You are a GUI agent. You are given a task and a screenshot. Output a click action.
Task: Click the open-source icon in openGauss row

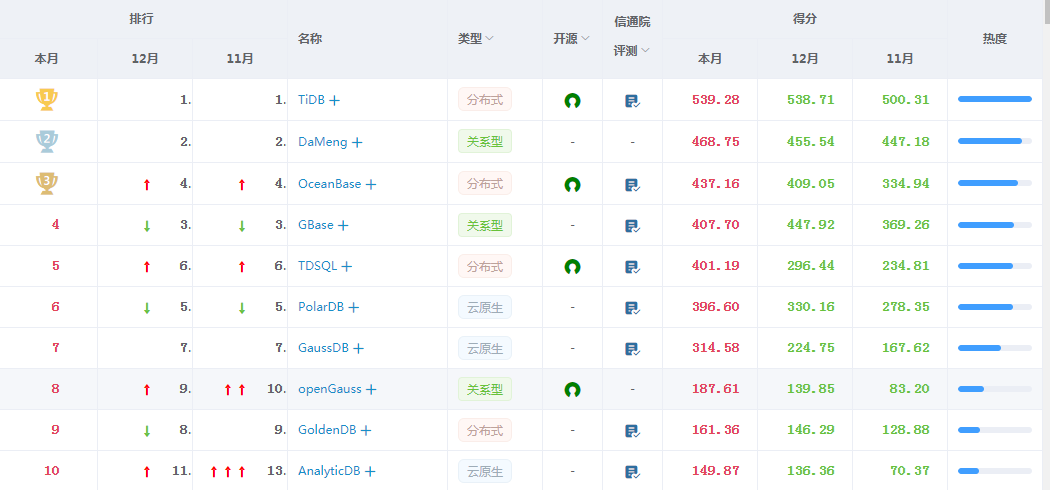pyautogui.click(x=572, y=389)
